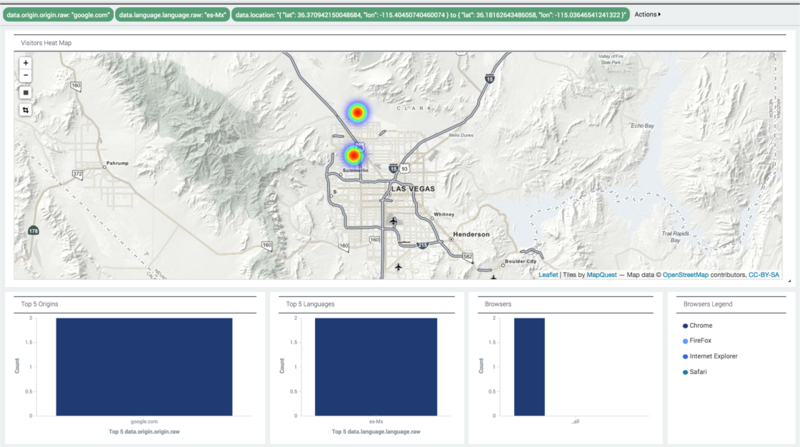Click the es-Mx bar in Top 5 Languages
Screen dimensions: 800x447
(376, 367)
